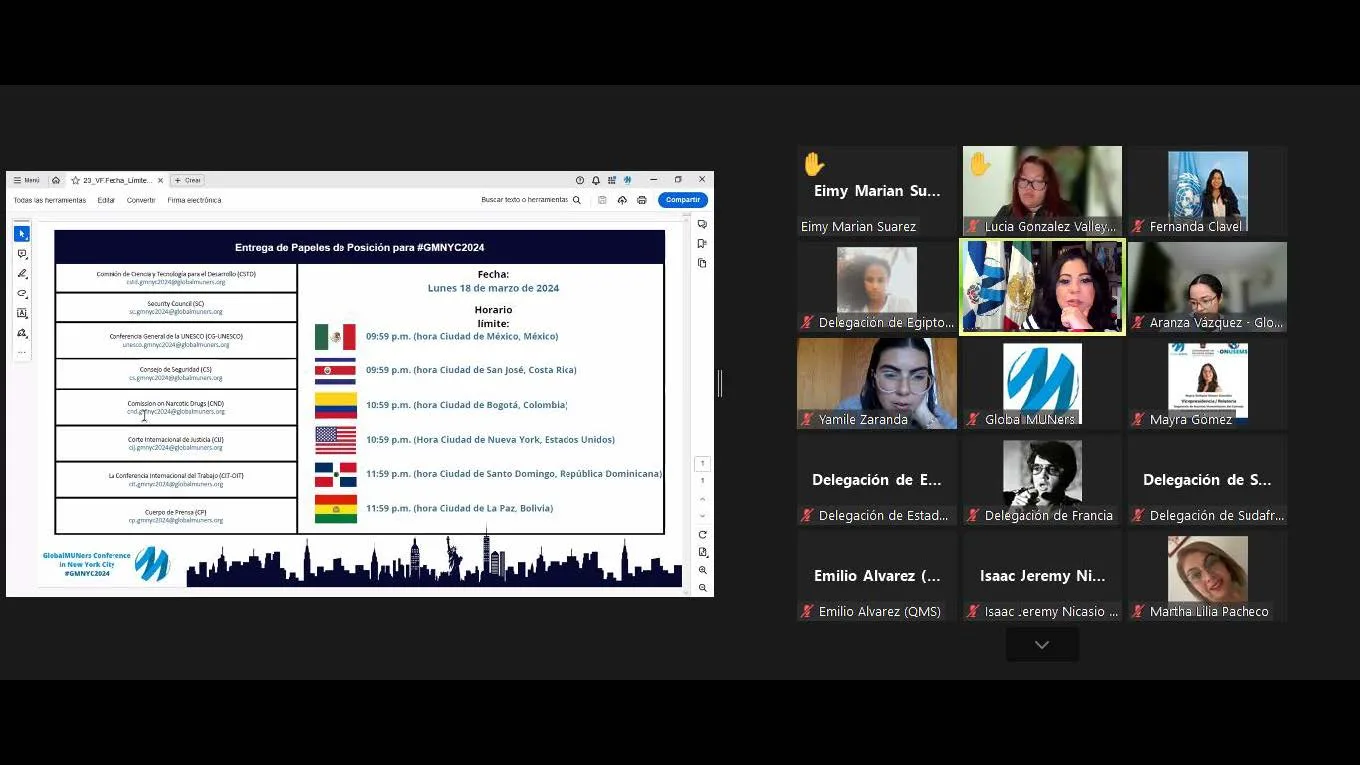This screenshot has height=765, width=1360.
Task: Open the Convertir menu item
Action: point(141,200)
